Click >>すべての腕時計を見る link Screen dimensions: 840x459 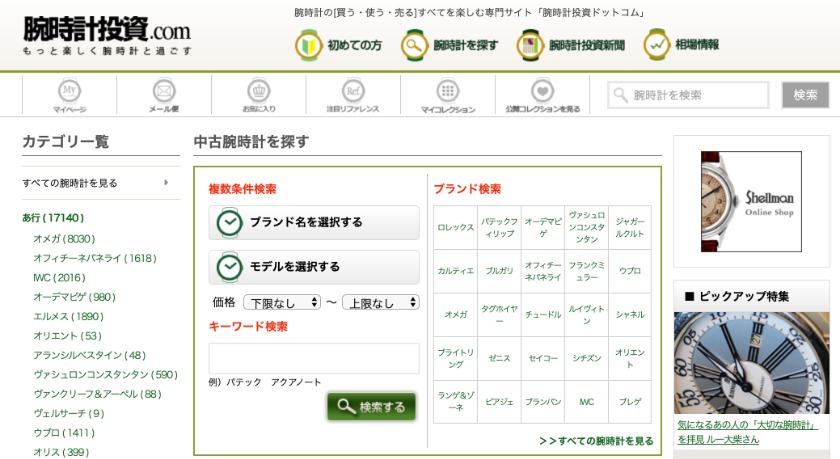pos(596,441)
